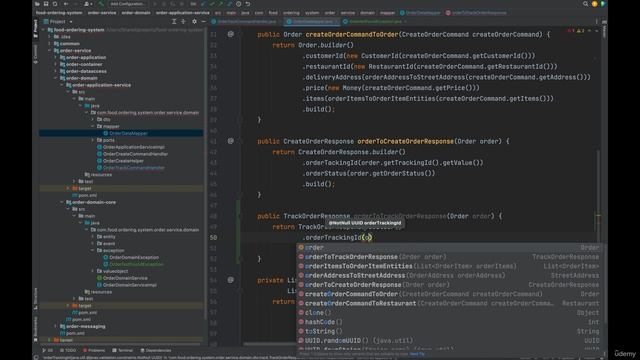Collapse the mapper package
Screen dimensions: 640x360
pyautogui.click(x=93, y=127)
